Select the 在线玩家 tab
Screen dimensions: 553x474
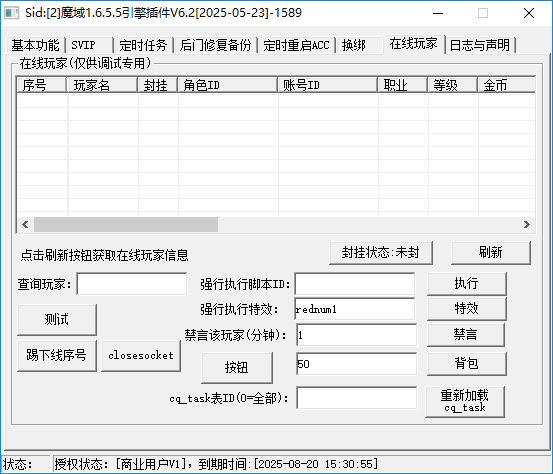(x=414, y=44)
